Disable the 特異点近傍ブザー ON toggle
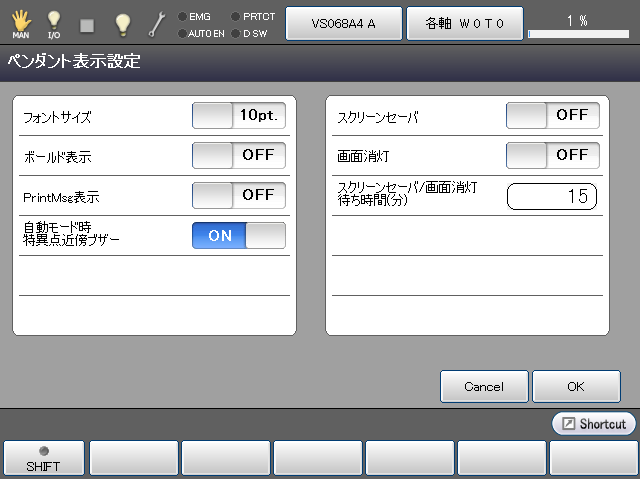Screen dimensions: 640x479 239,235
